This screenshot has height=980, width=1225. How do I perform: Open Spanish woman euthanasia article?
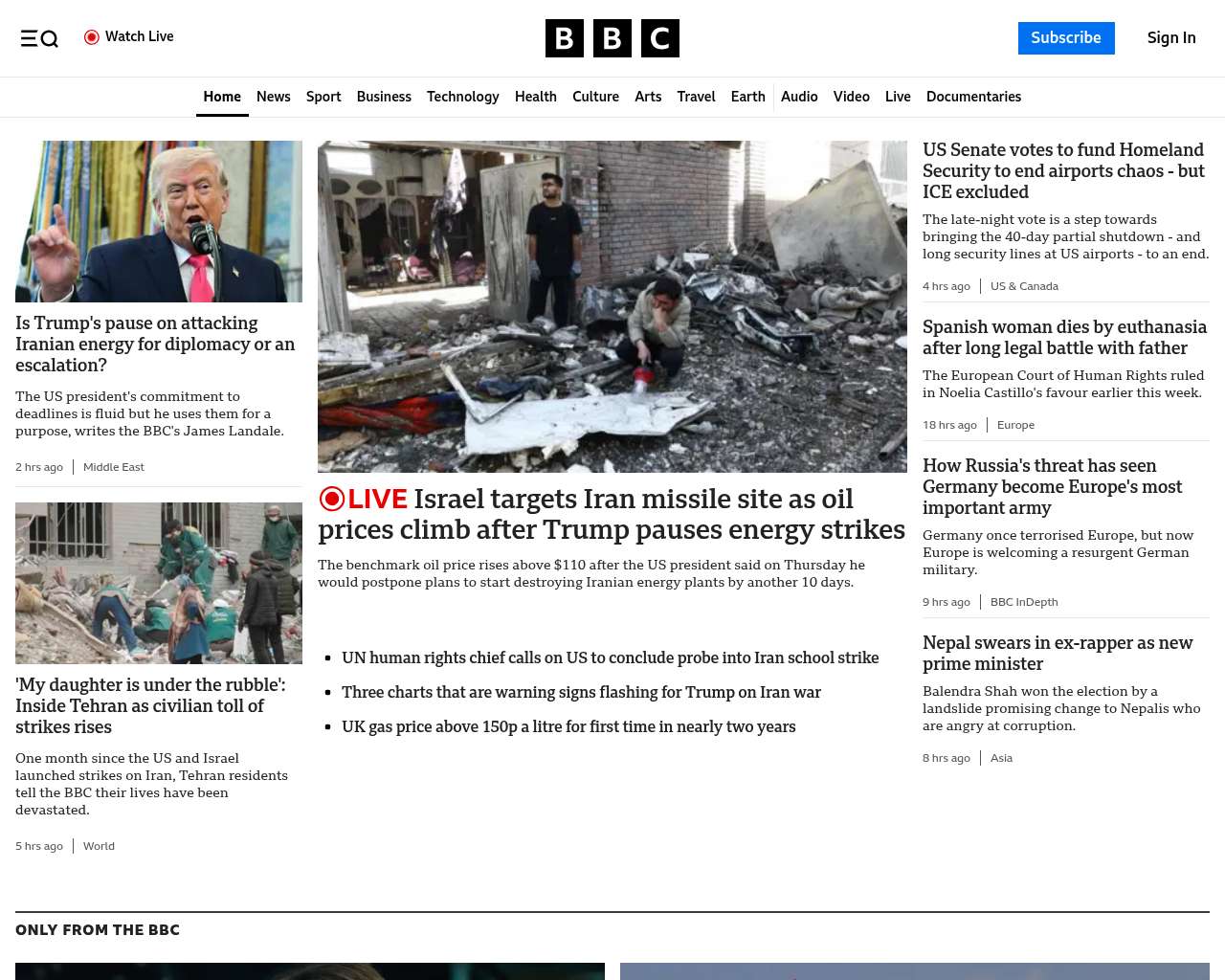1064,337
